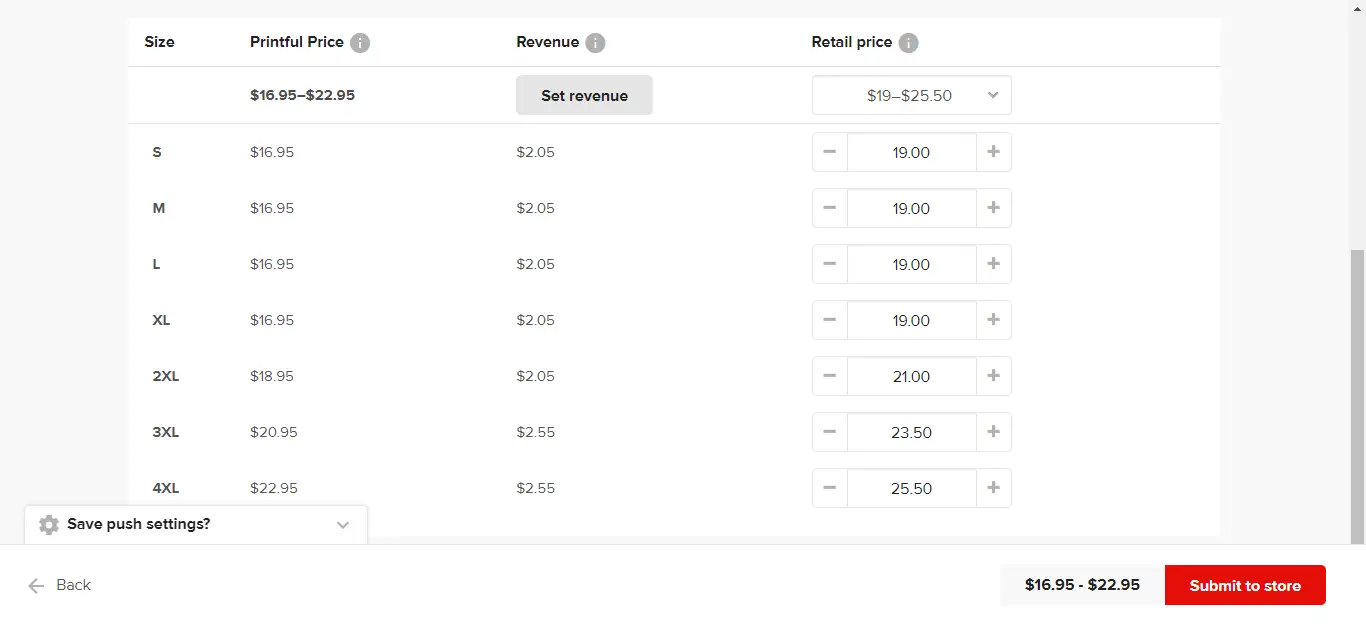Viewport: 1366px width, 625px height.
Task: Click the 3XL row revenue $2.55
Action: click(x=535, y=432)
